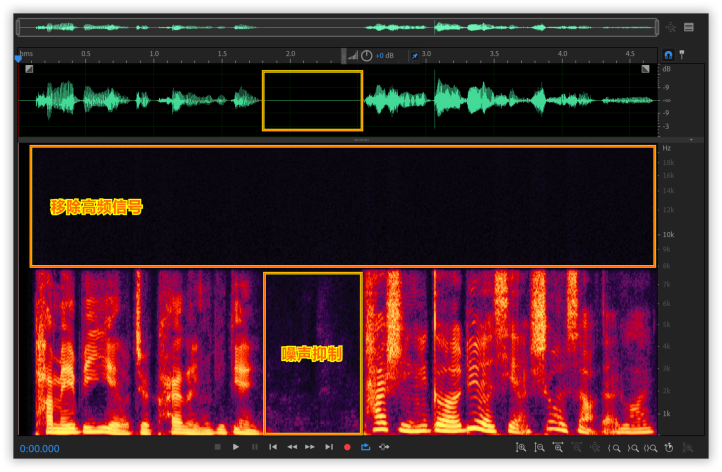Click the 2.0 mark on the time ruler

[290, 53]
